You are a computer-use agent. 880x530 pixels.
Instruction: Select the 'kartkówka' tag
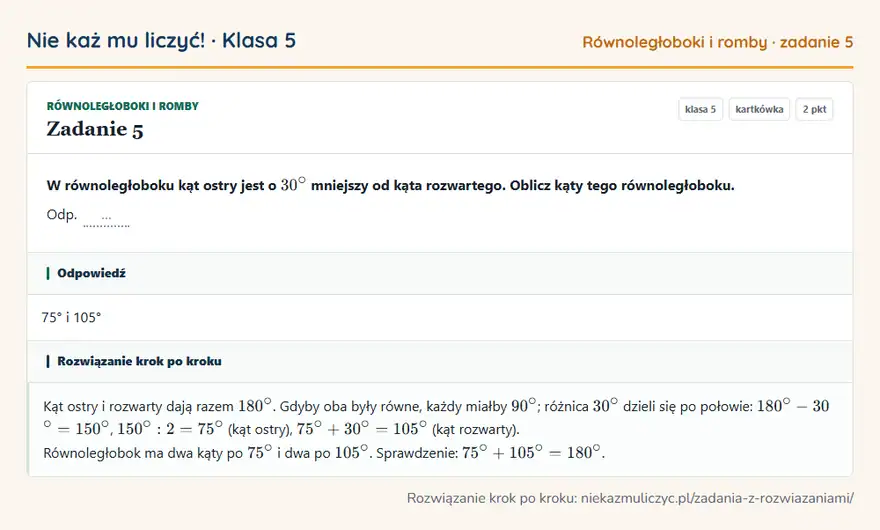(x=759, y=109)
